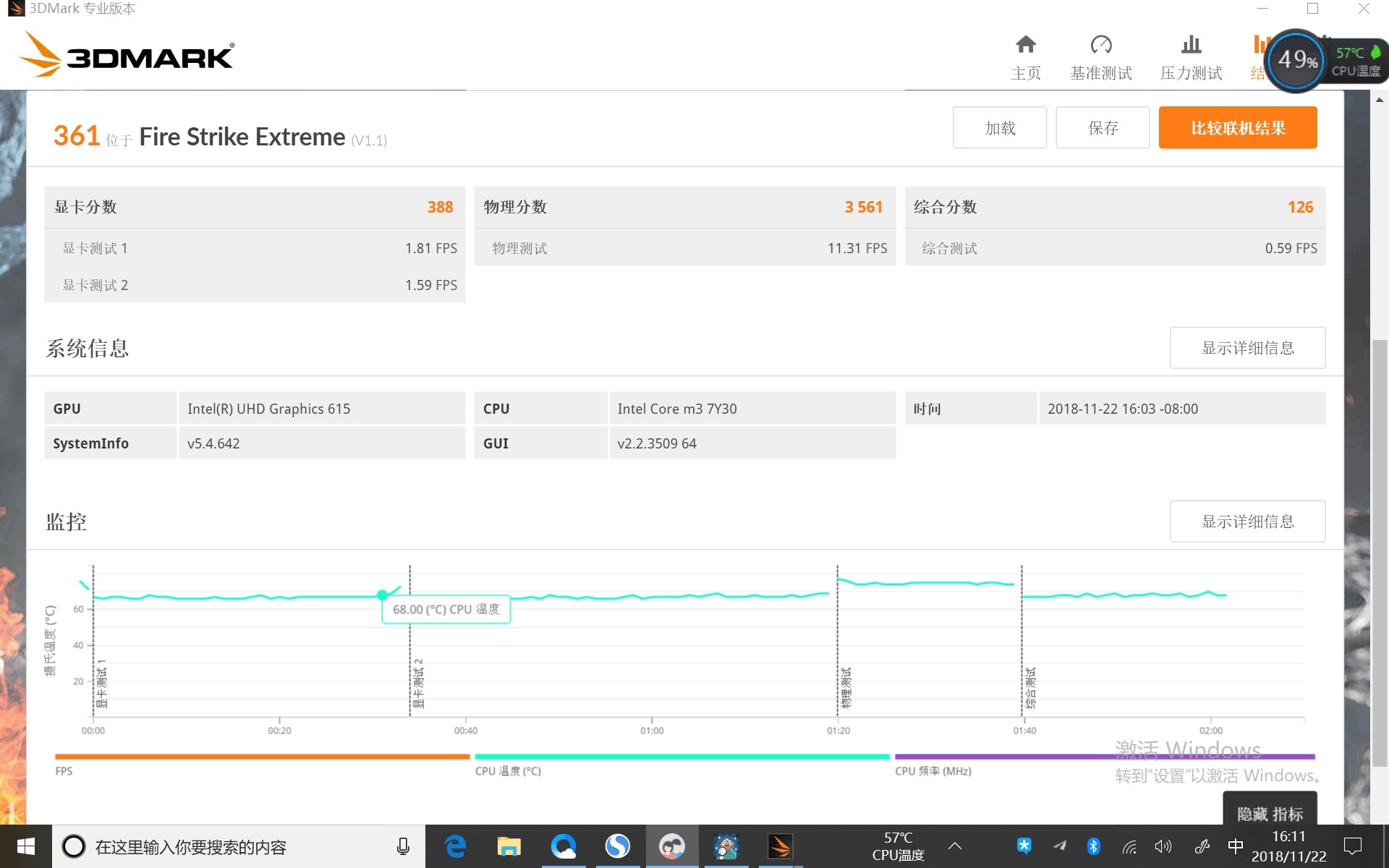The width and height of the screenshot is (1389, 868).
Task: Click the Bluetooth tray icon
Action: point(1094,846)
